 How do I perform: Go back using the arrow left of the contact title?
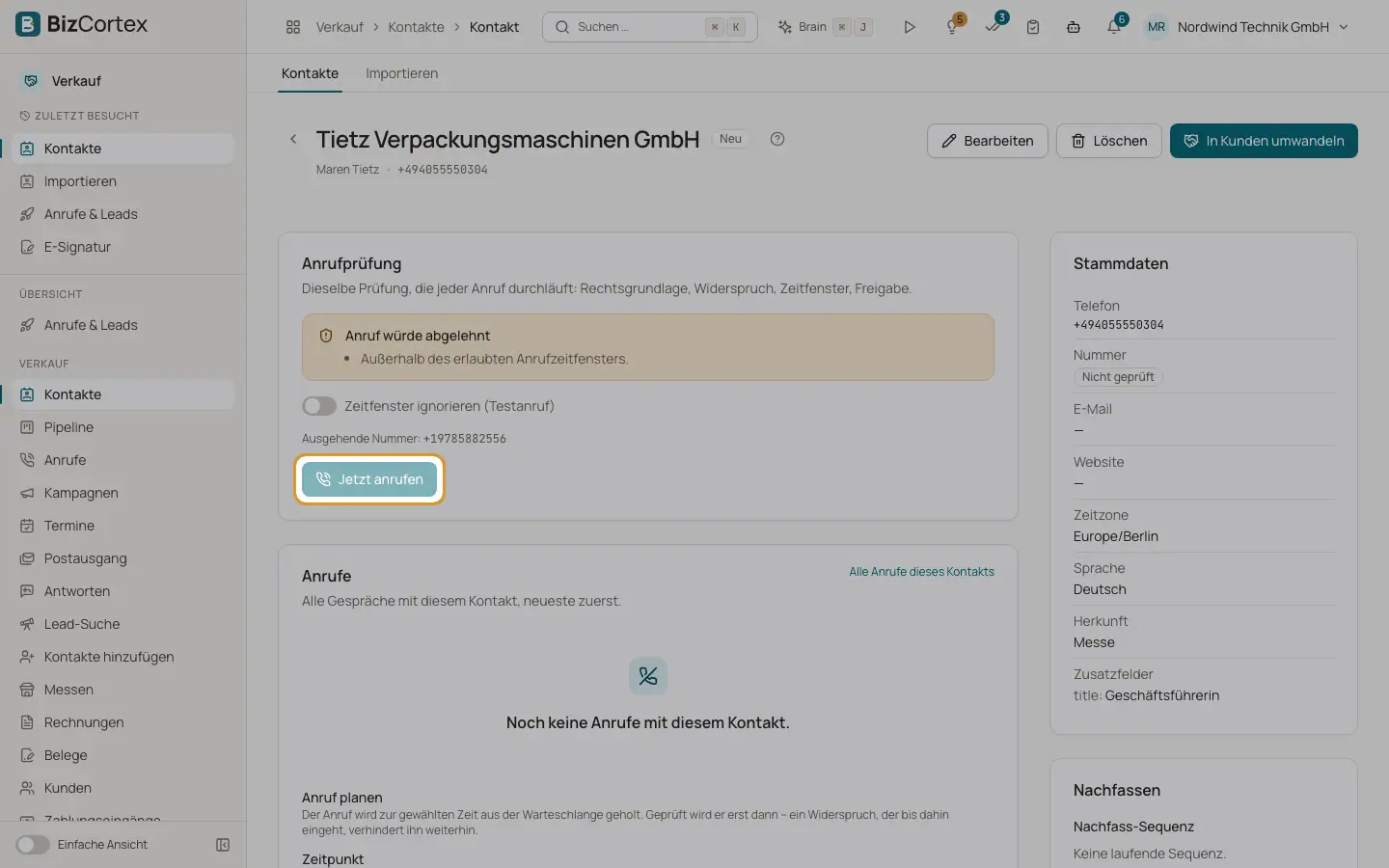[x=293, y=139]
